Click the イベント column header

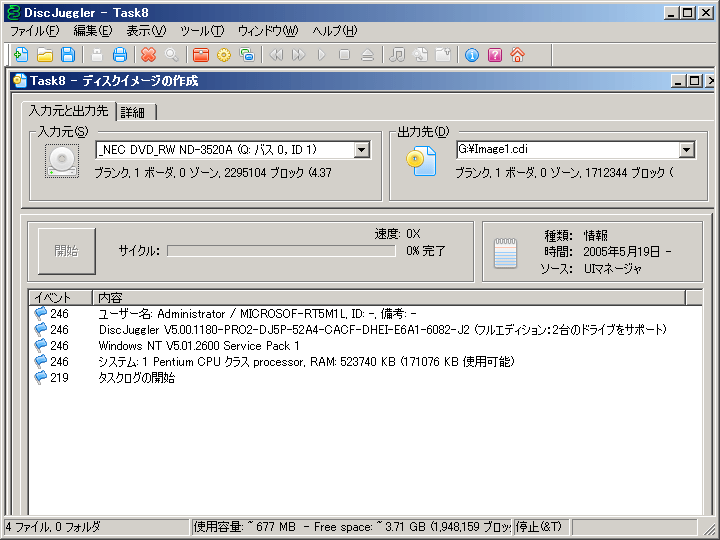pos(61,298)
